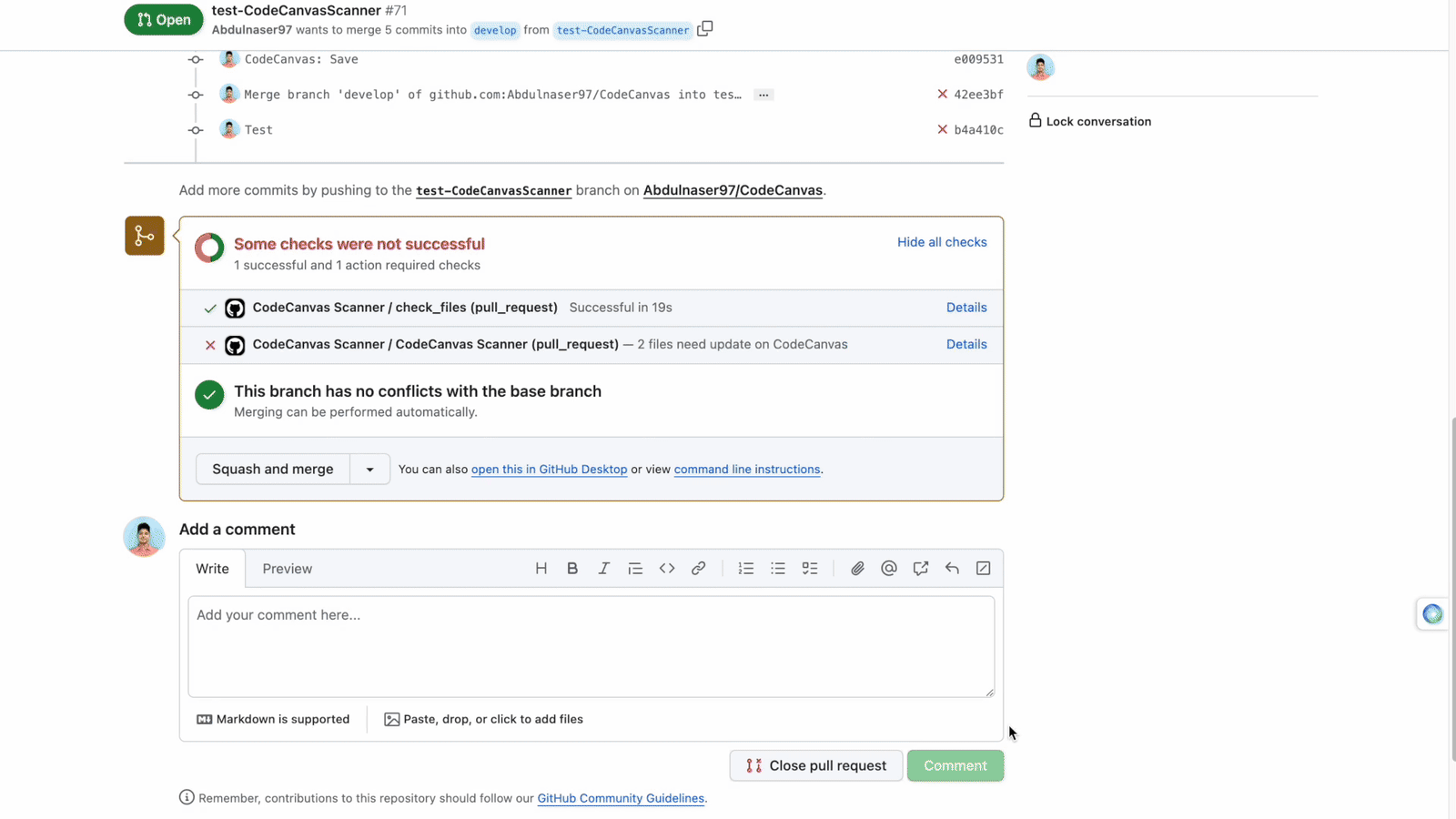Click the Squash and merge button
Viewport: 1456px width, 819px height.
click(x=272, y=469)
